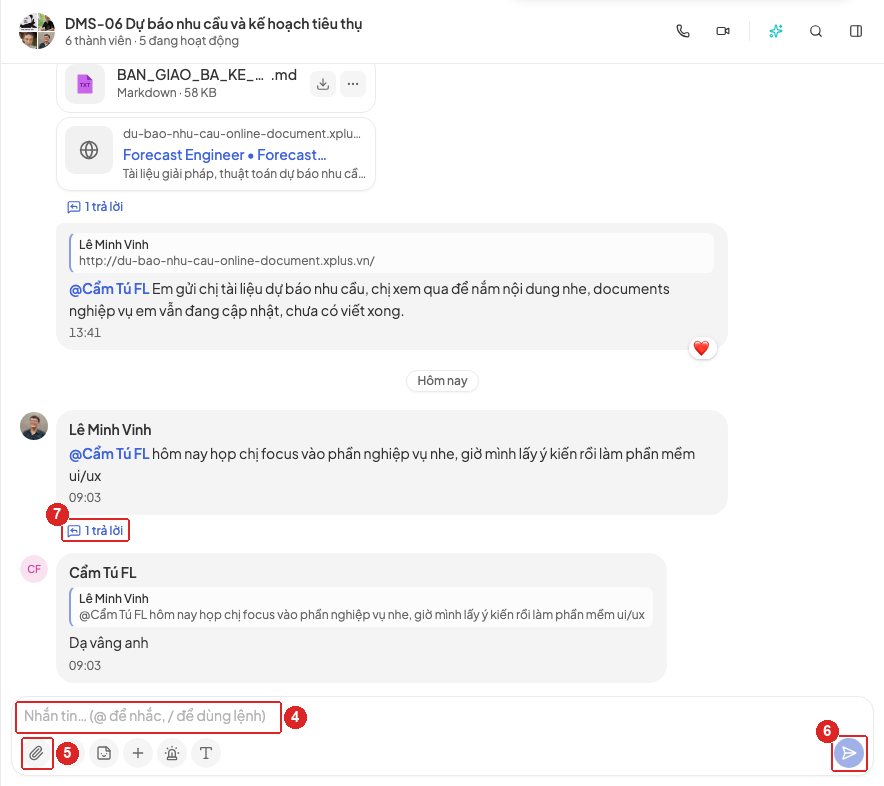The width and height of the screenshot is (884, 786).
Task: Click the @Cẩm Tú FL mention in today's message
Action: [x=109, y=454]
